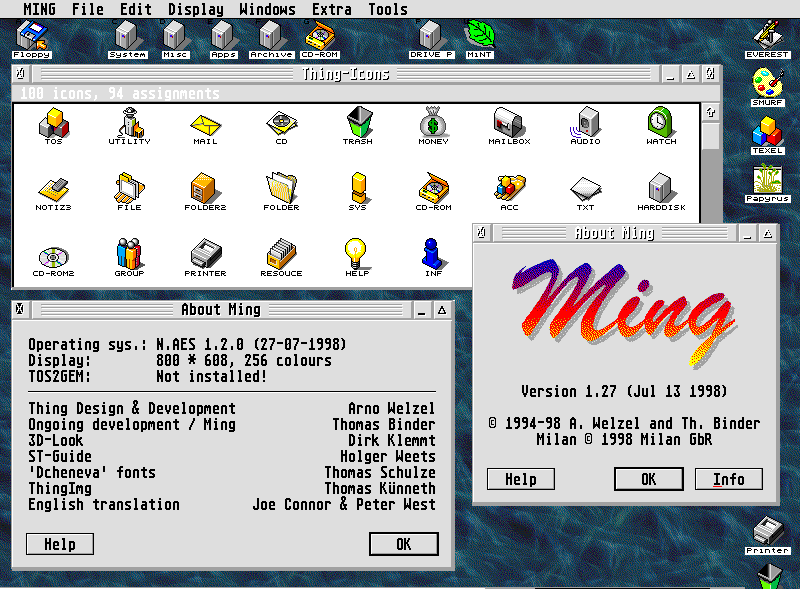This screenshot has width=800, height=589.
Task: Launch the EVEREST editor icon
Action: tap(767, 40)
